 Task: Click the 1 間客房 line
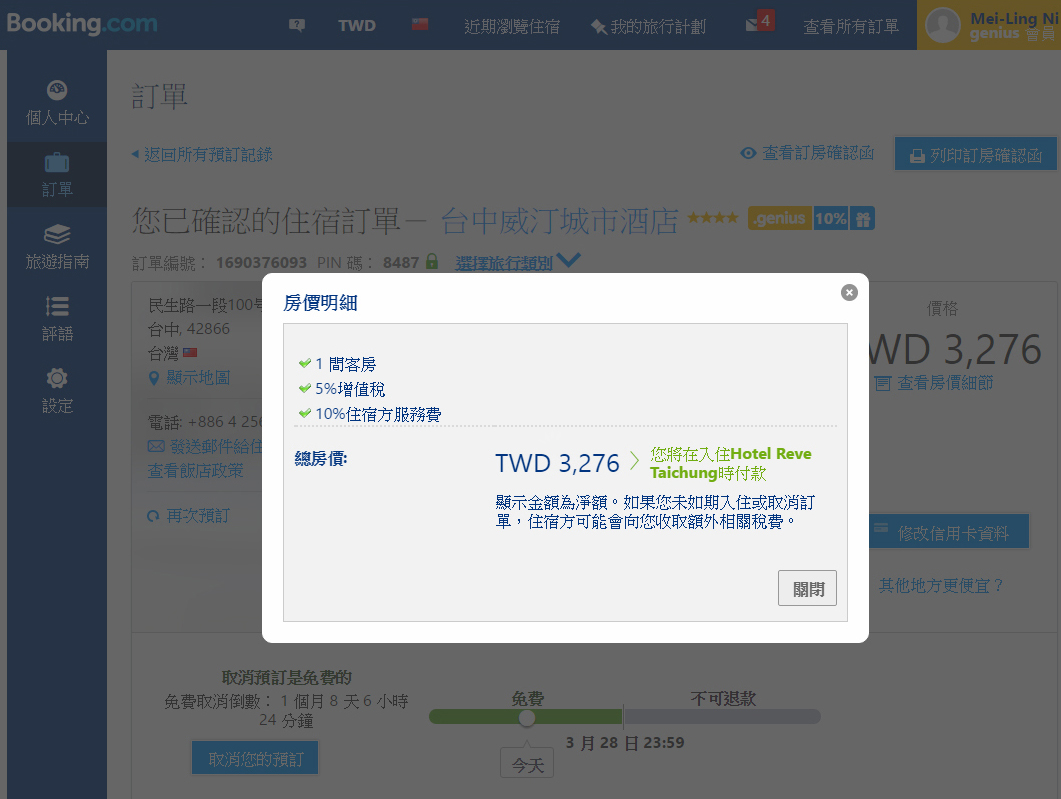coord(337,364)
